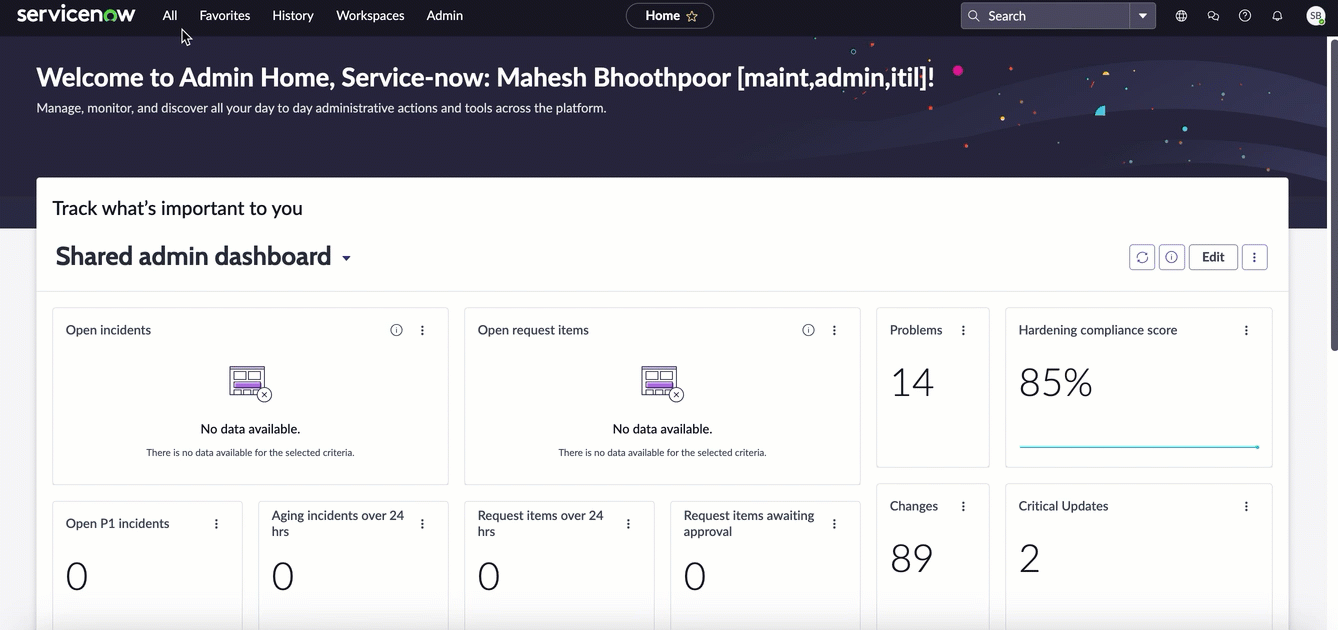Click the Aging incidents over 24 hrs value
The width and height of the screenshot is (1338, 630).
[x=283, y=576]
